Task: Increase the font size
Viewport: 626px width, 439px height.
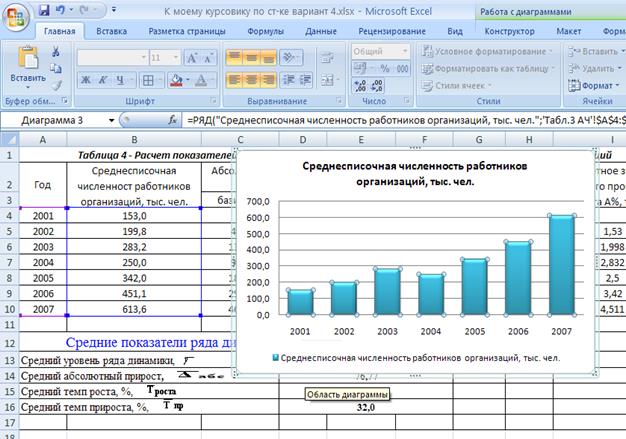Action: (x=192, y=58)
